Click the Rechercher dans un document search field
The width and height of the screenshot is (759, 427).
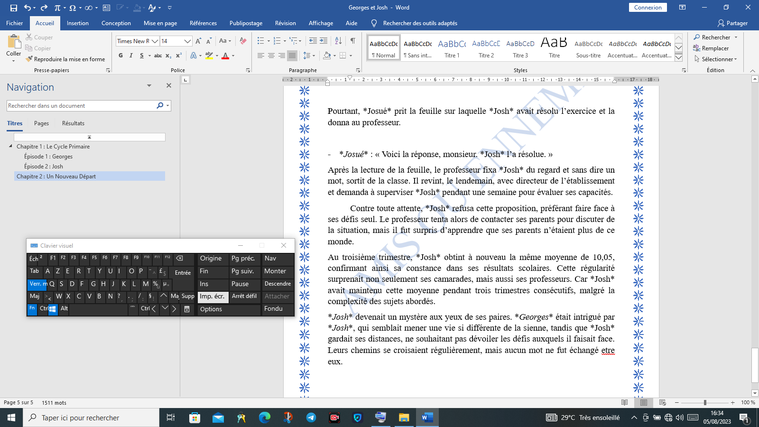point(80,105)
